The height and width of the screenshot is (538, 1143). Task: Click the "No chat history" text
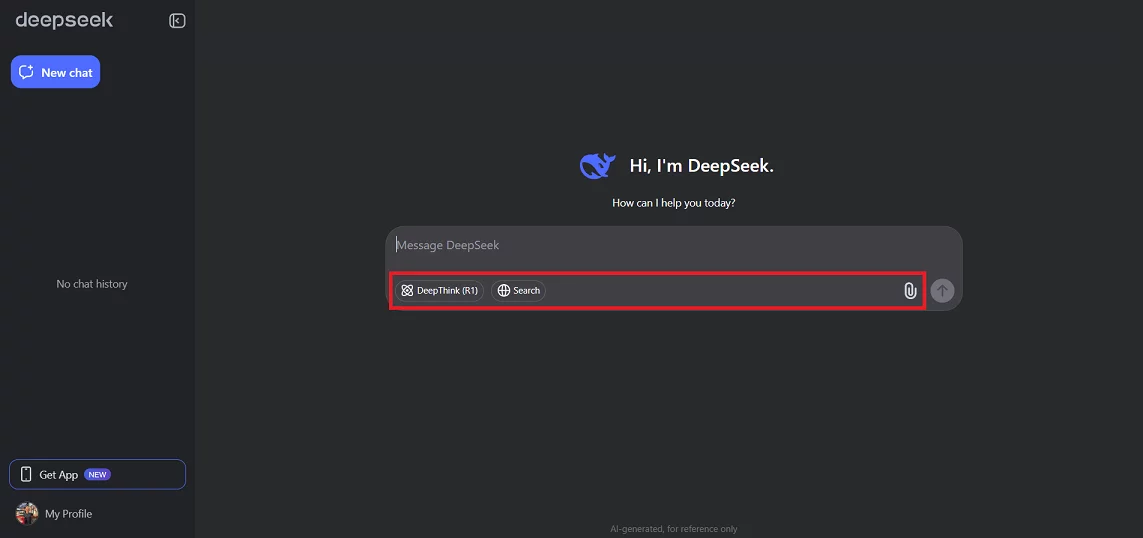92,284
